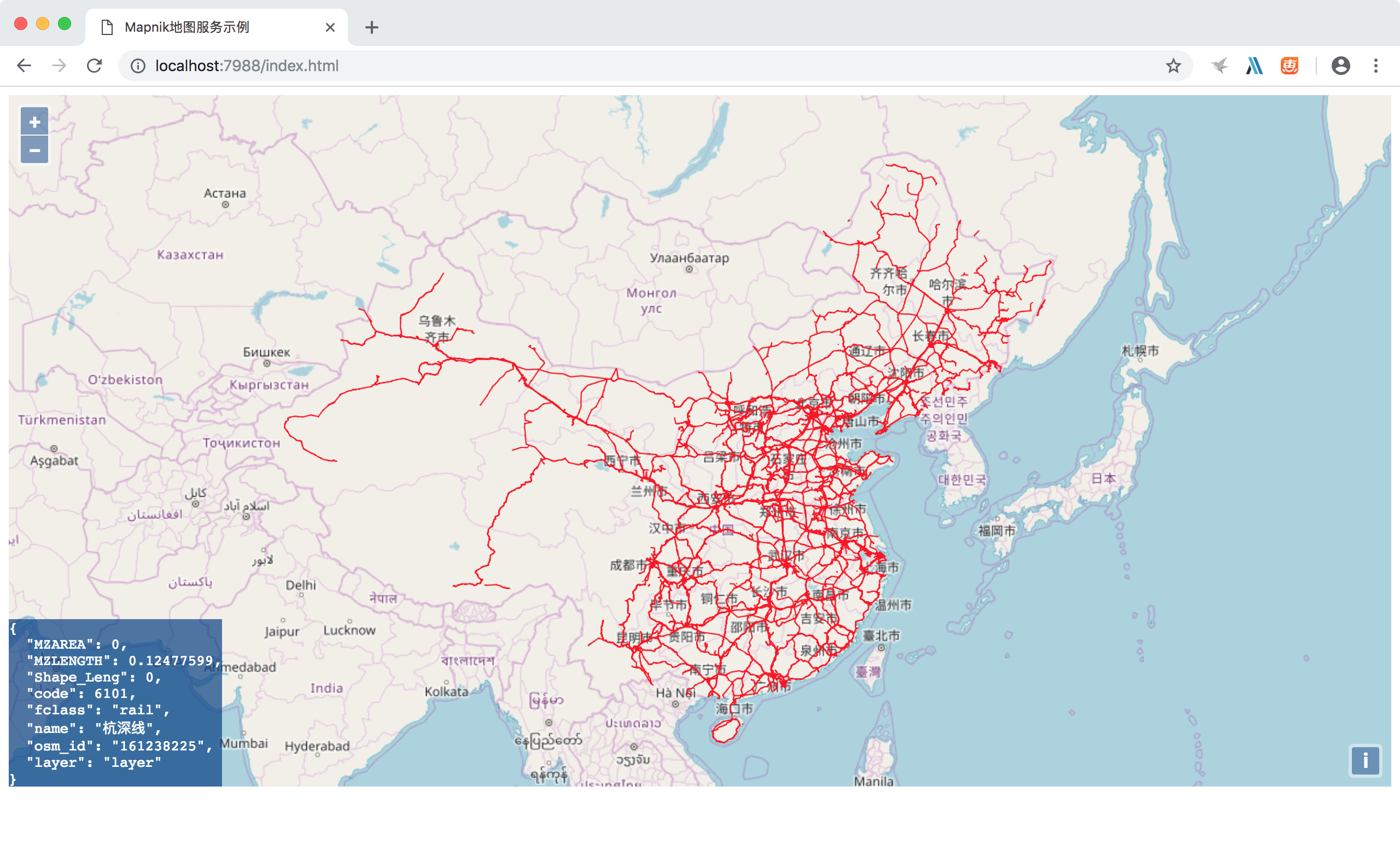Click the forward navigation arrow
Screen dimensions: 1400x850
point(59,66)
